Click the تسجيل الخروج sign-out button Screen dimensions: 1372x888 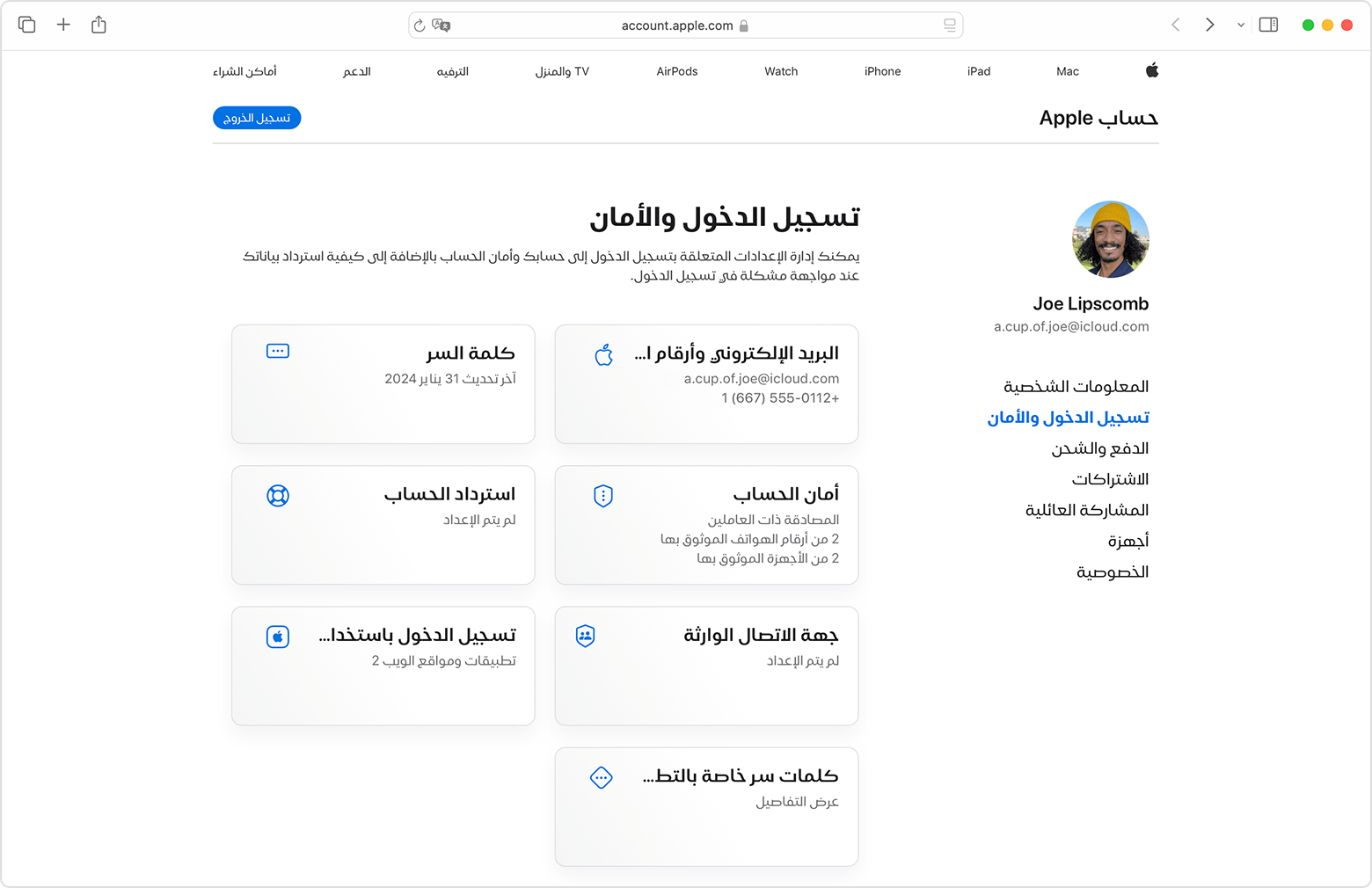tap(257, 118)
